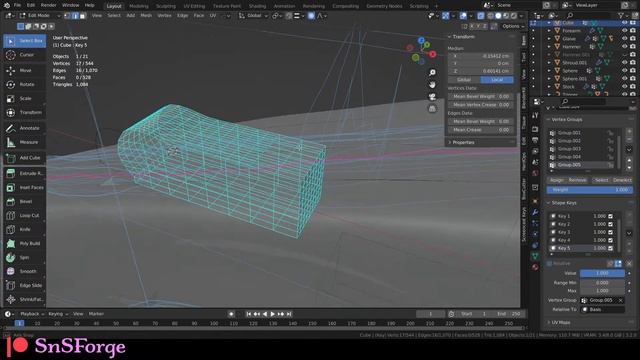Click the Assign vertex group button
Image resolution: width=640 pixels, height=360 pixels.
[x=556, y=180]
